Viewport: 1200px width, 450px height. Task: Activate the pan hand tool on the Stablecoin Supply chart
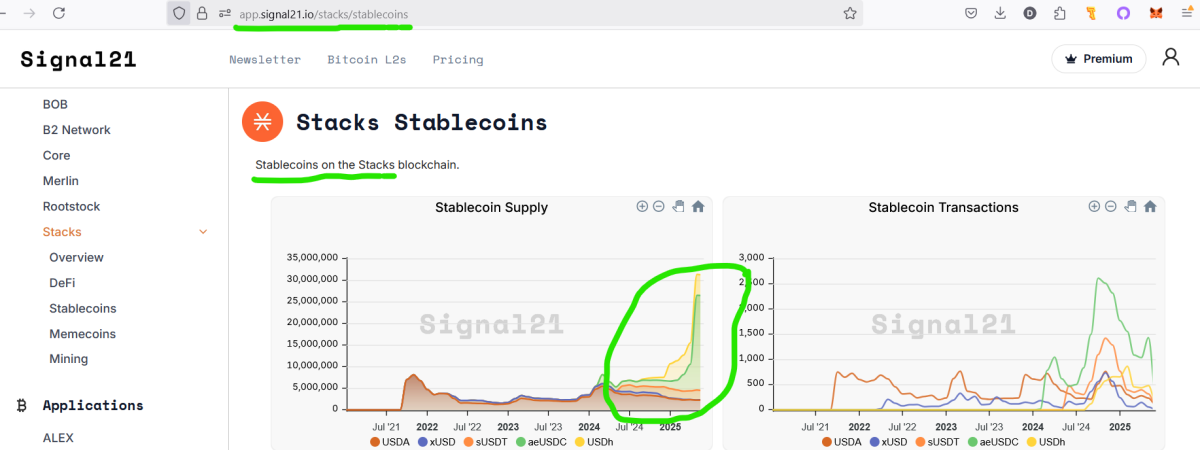tap(679, 206)
